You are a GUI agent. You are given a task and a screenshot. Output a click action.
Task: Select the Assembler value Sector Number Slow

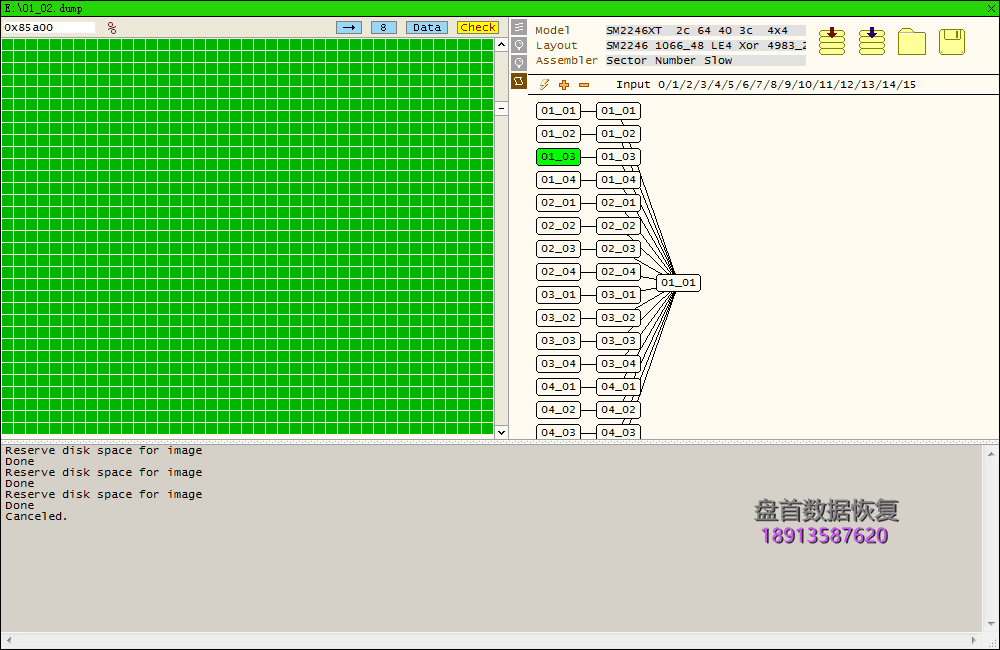pos(705,61)
